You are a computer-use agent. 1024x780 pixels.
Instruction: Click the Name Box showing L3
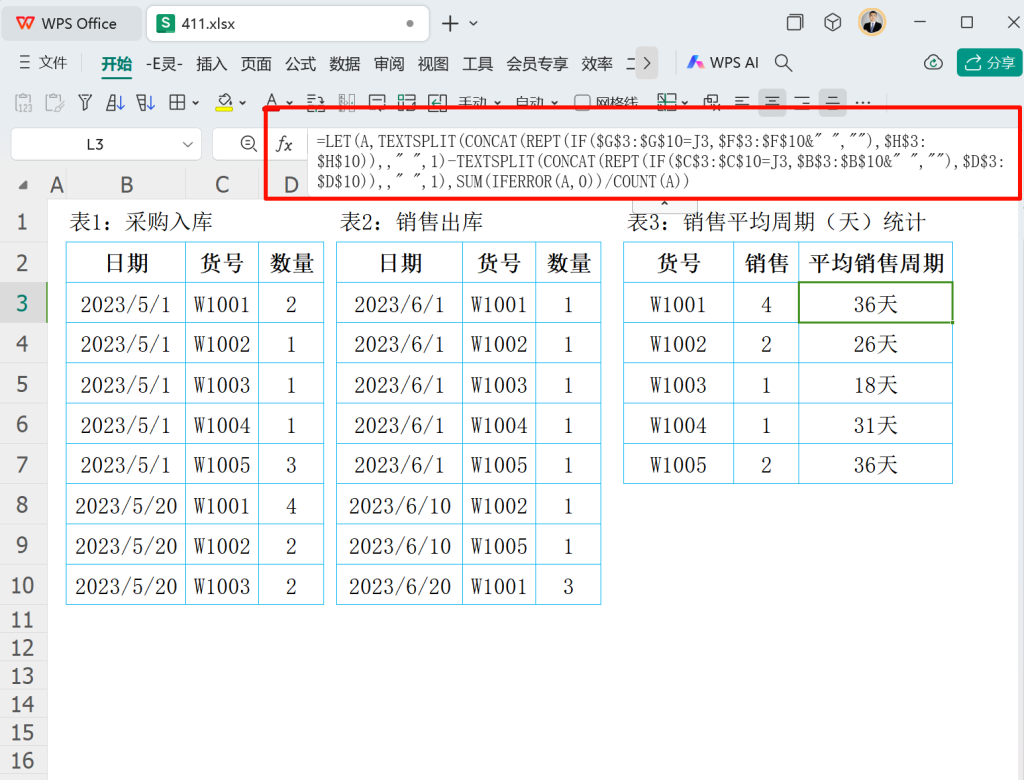pos(95,144)
